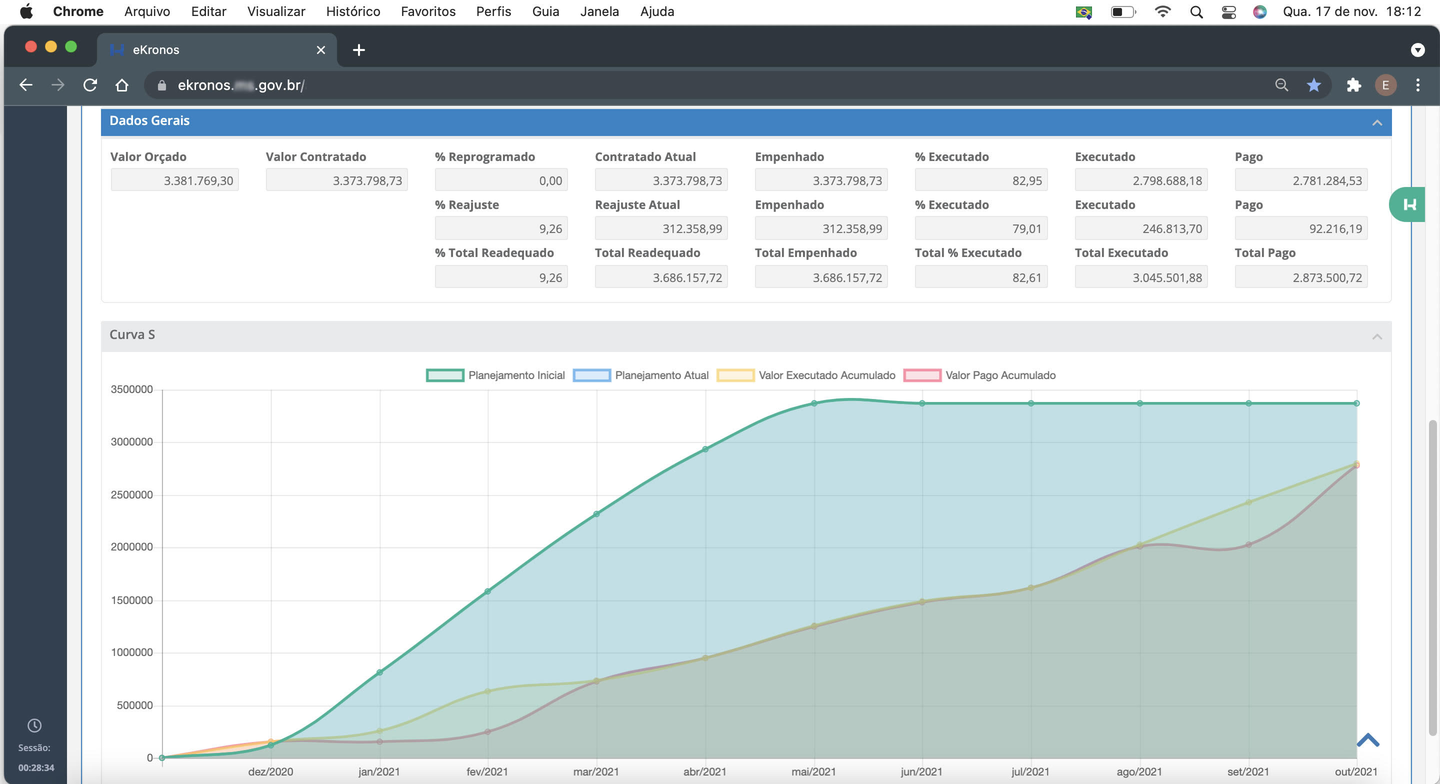Open the page zoom magnifier icon
This screenshot has width=1440, height=784.
(x=1281, y=85)
